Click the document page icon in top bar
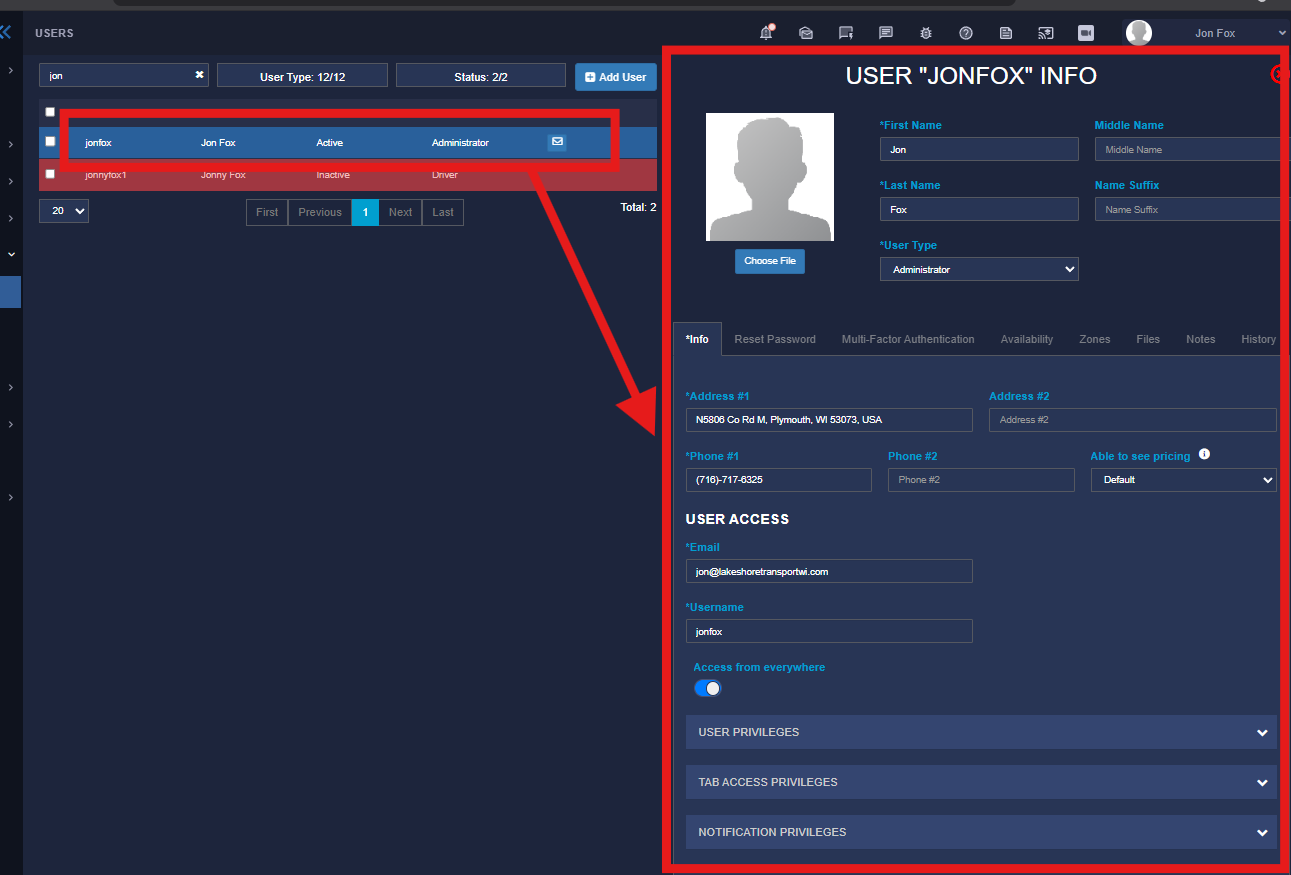Image resolution: width=1291 pixels, height=875 pixels. point(1006,33)
